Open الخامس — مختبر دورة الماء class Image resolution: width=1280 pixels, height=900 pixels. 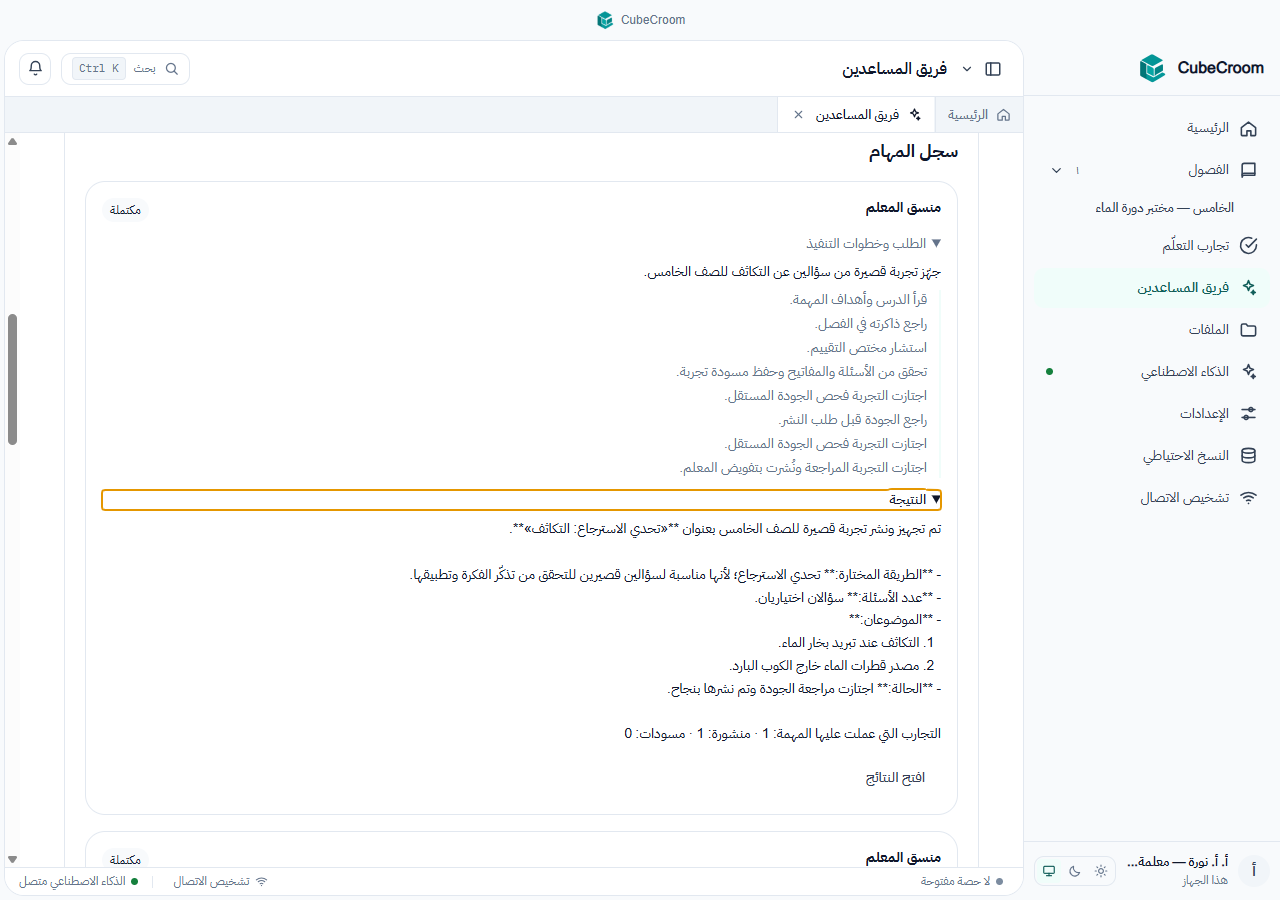point(1163,208)
